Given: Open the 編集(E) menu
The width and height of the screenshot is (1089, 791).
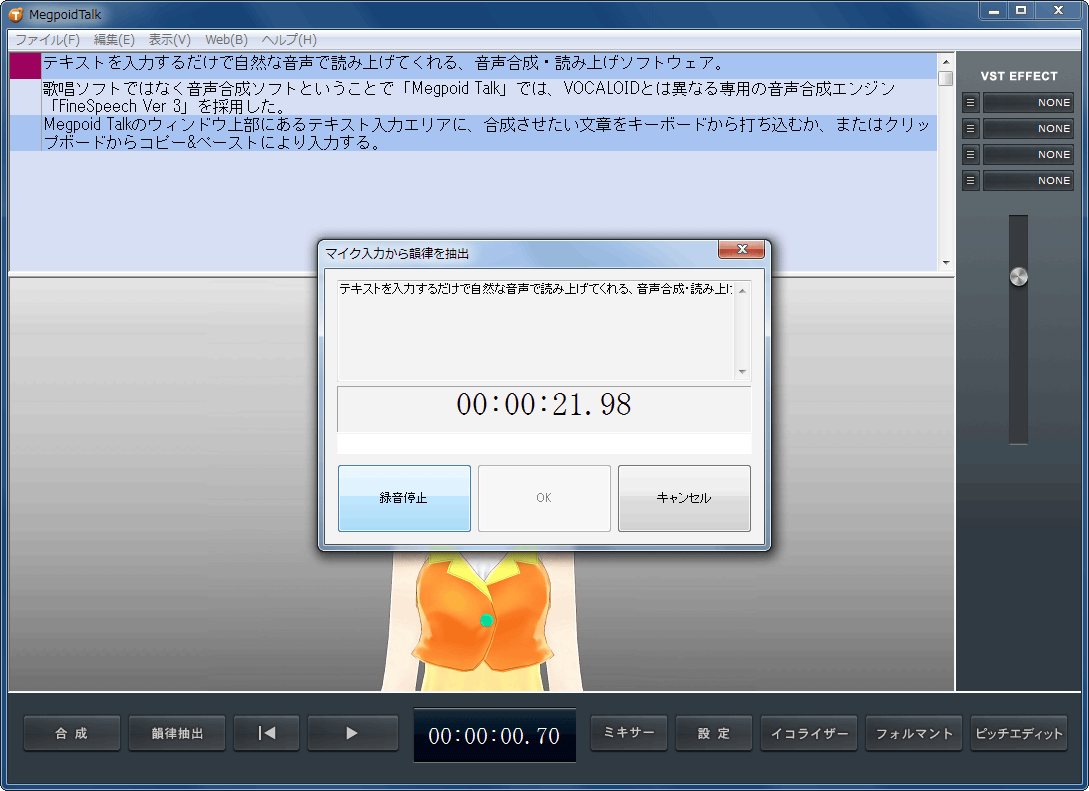Looking at the screenshot, I should click(x=114, y=40).
